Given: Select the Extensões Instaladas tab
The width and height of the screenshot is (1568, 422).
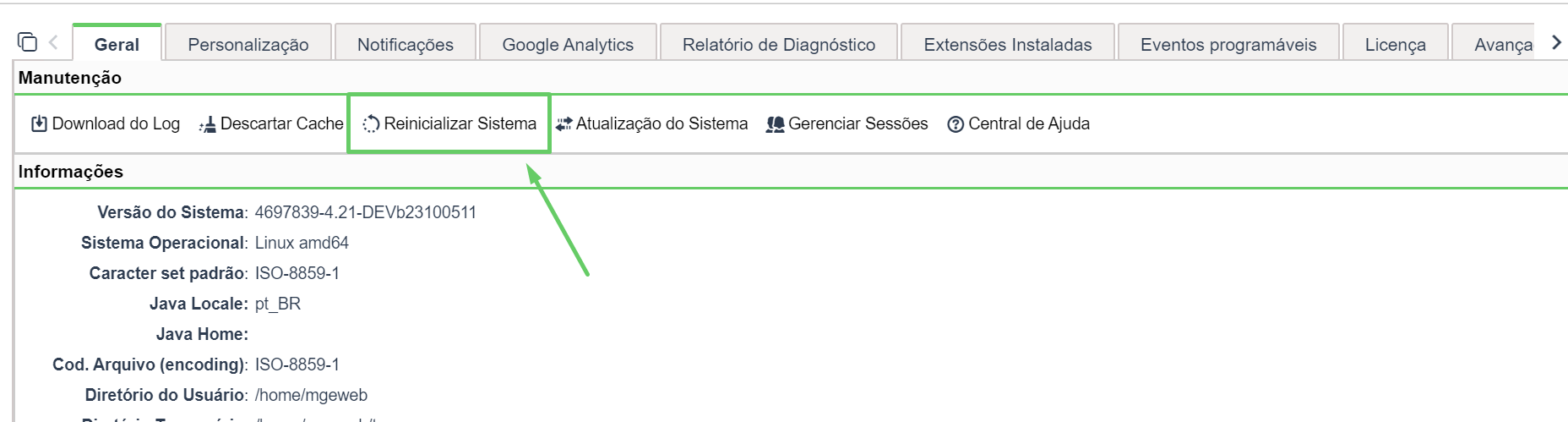Looking at the screenshot, I should [x=1008, y=44].
